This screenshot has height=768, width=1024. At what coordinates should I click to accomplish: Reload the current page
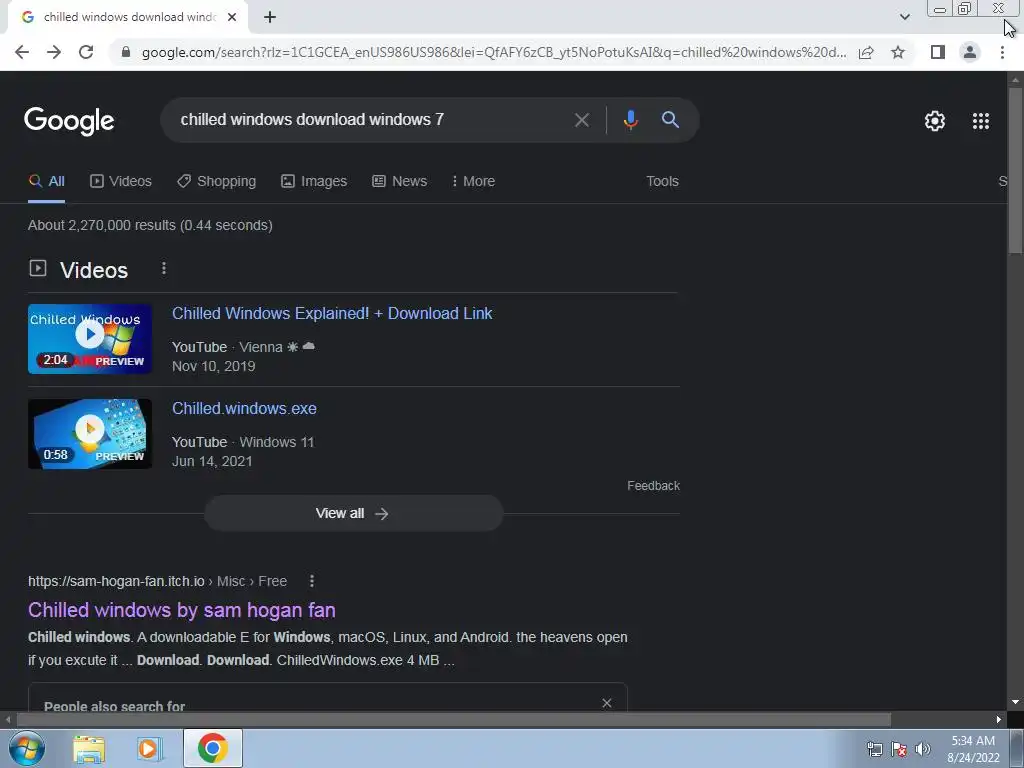click(86, 52)
